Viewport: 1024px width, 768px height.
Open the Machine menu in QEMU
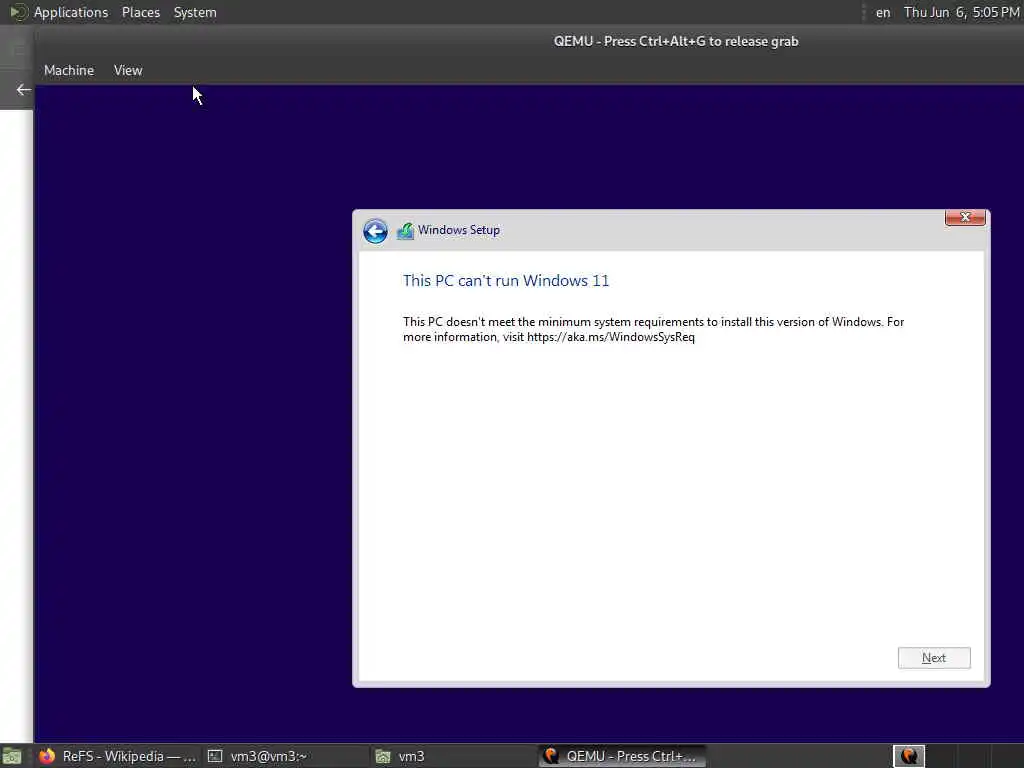point(69,71)
